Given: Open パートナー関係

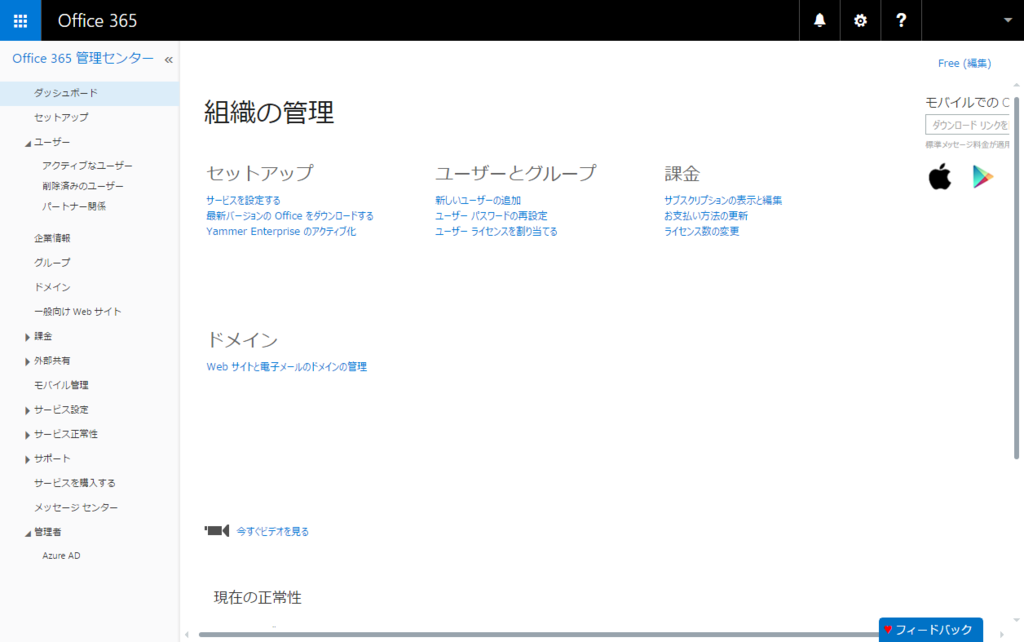Looking at the screenshot, I should (74, 206).
